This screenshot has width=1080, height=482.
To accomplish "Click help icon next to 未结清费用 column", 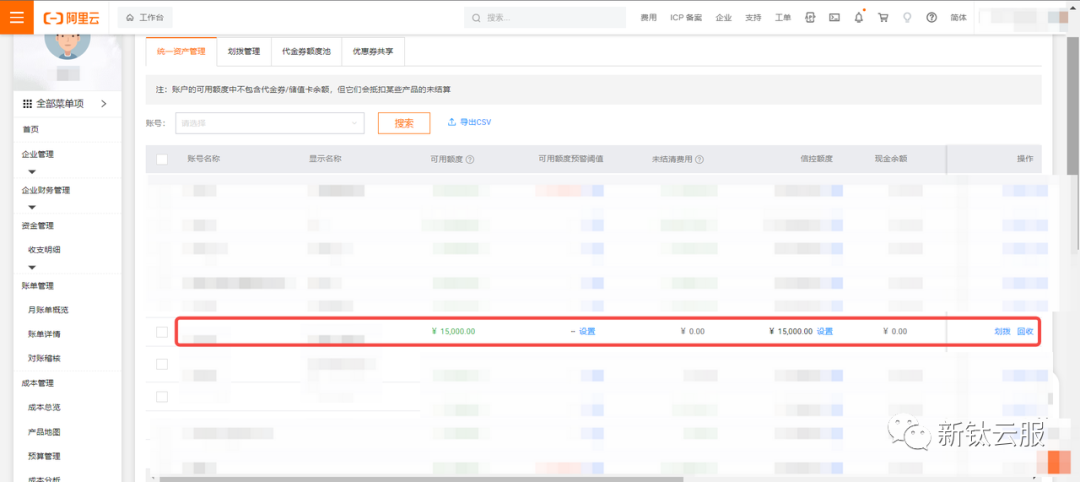I will (699, 159).
